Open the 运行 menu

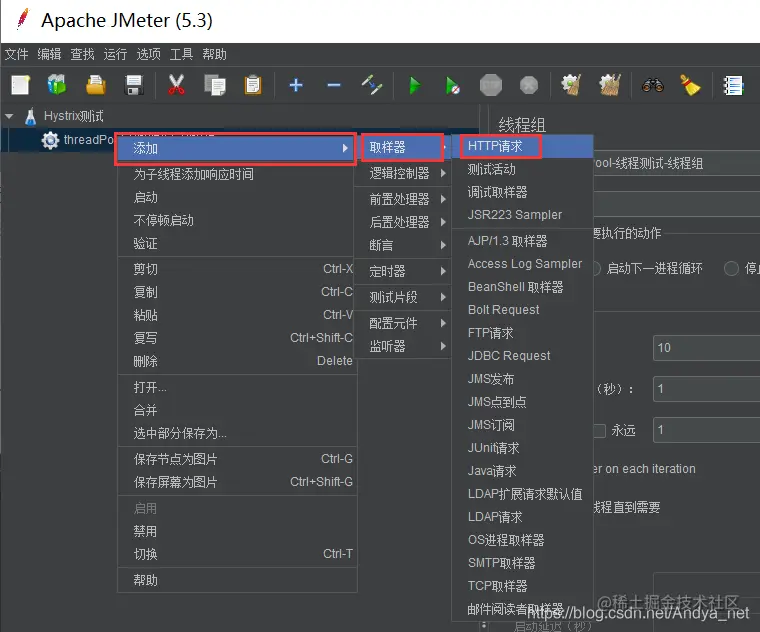point(115,54)
